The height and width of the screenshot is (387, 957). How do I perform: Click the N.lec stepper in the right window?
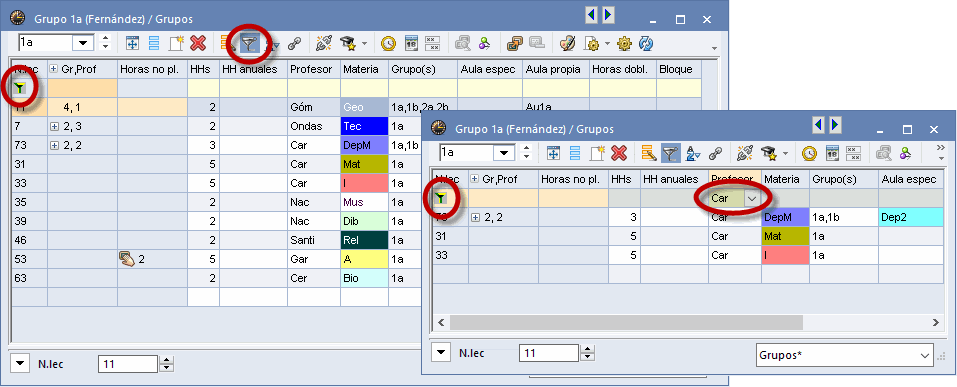587,353
